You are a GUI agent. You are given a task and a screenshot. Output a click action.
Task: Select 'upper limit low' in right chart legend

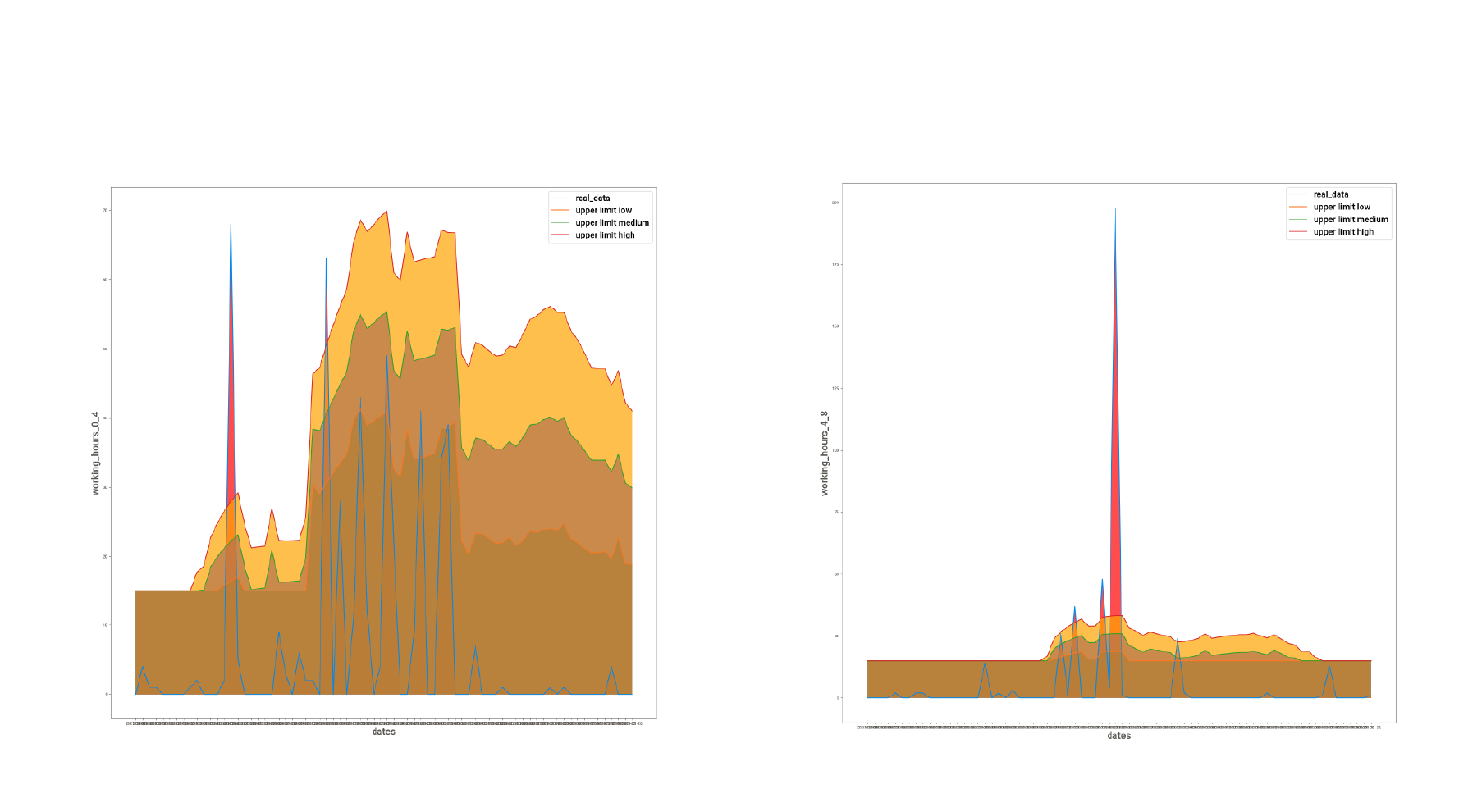(1342, 207)
